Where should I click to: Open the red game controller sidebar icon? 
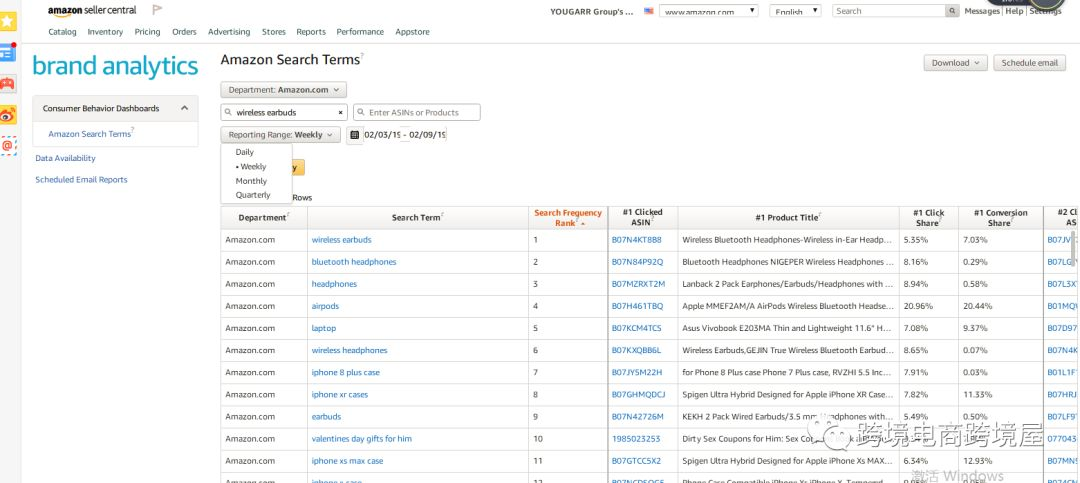tap(8, 83)
